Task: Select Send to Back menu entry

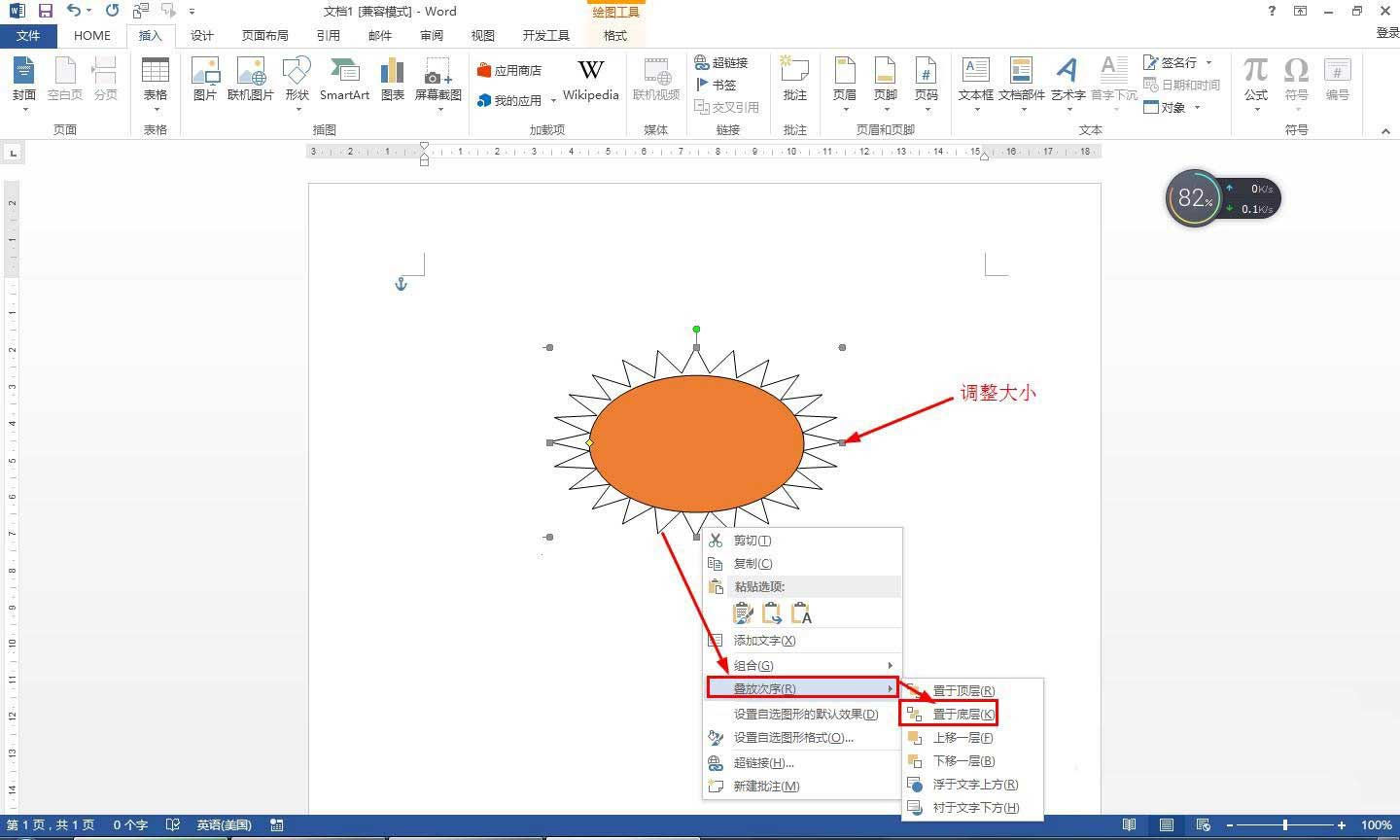Action: tap(962, 715)
